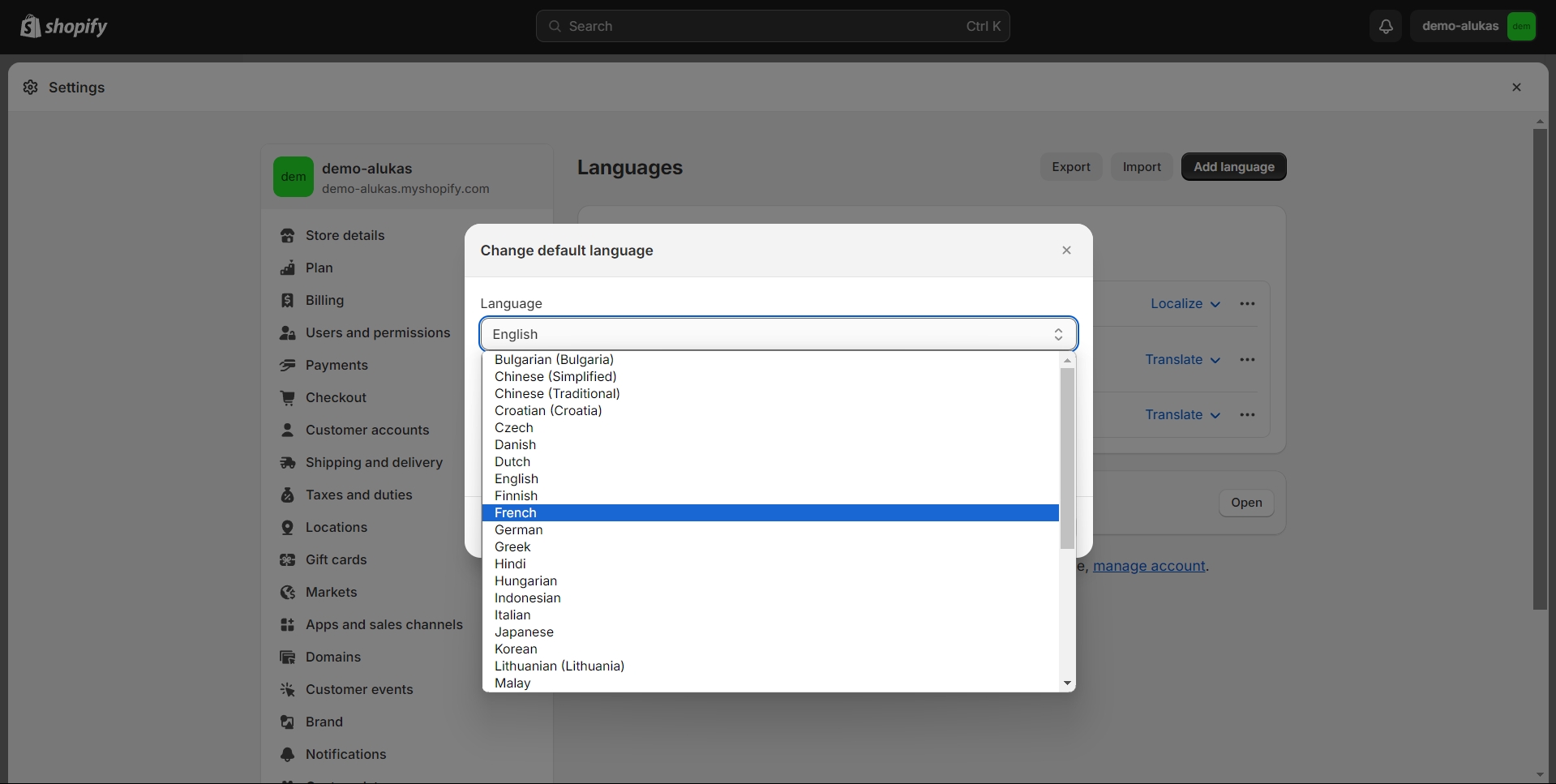Viewport: 1556px width, 784px height.
Task: Expand the Localize dropdown
Action: coord(1185,304)
